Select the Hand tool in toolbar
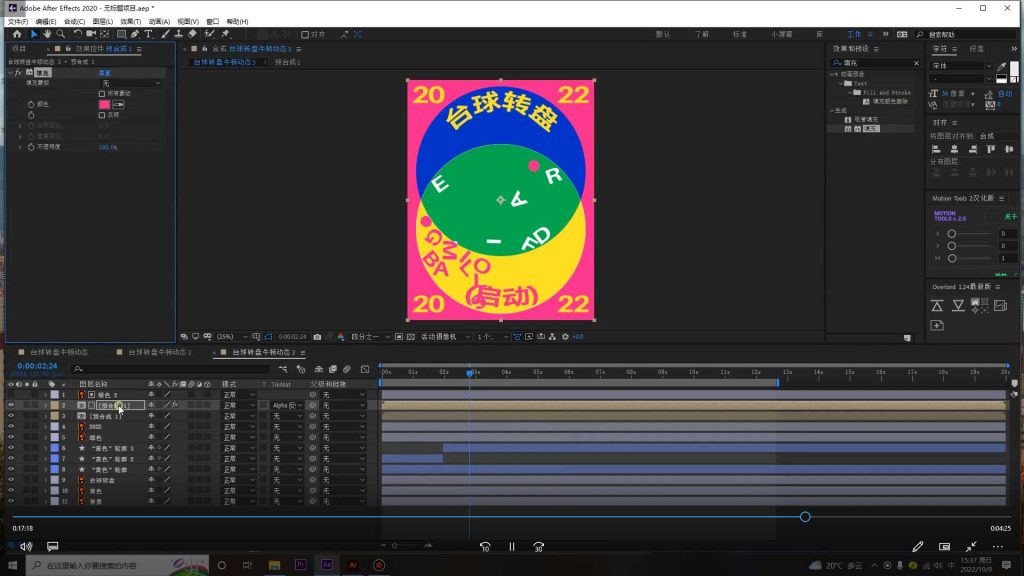 pos(47,34)
